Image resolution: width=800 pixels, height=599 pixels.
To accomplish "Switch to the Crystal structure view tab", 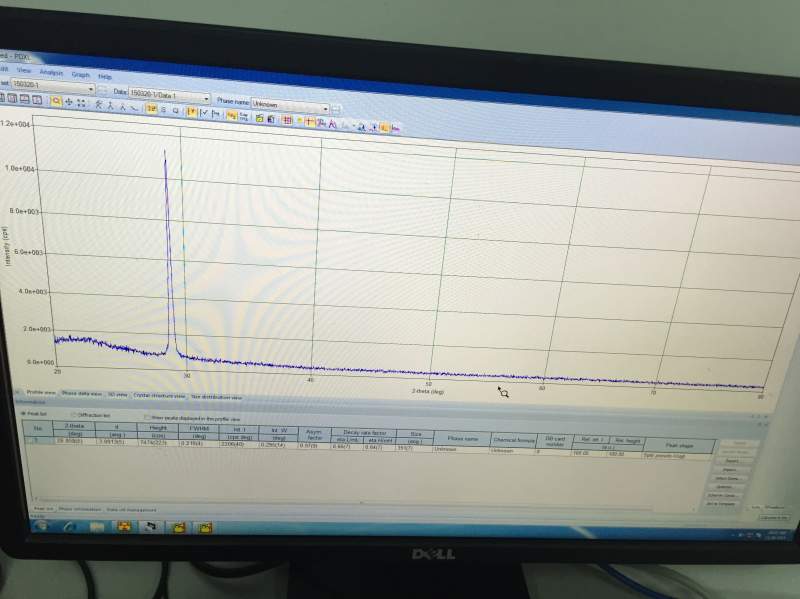I will coord(159,395).
